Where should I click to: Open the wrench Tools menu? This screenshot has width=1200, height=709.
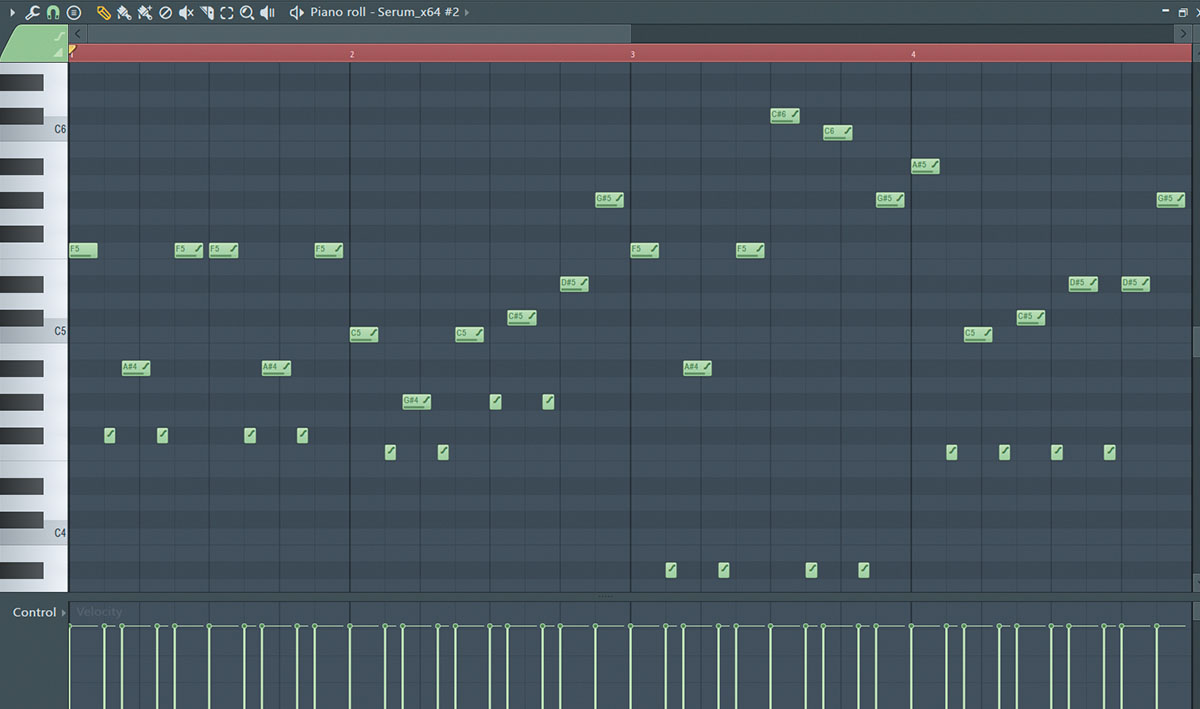[x=32, y=12]
